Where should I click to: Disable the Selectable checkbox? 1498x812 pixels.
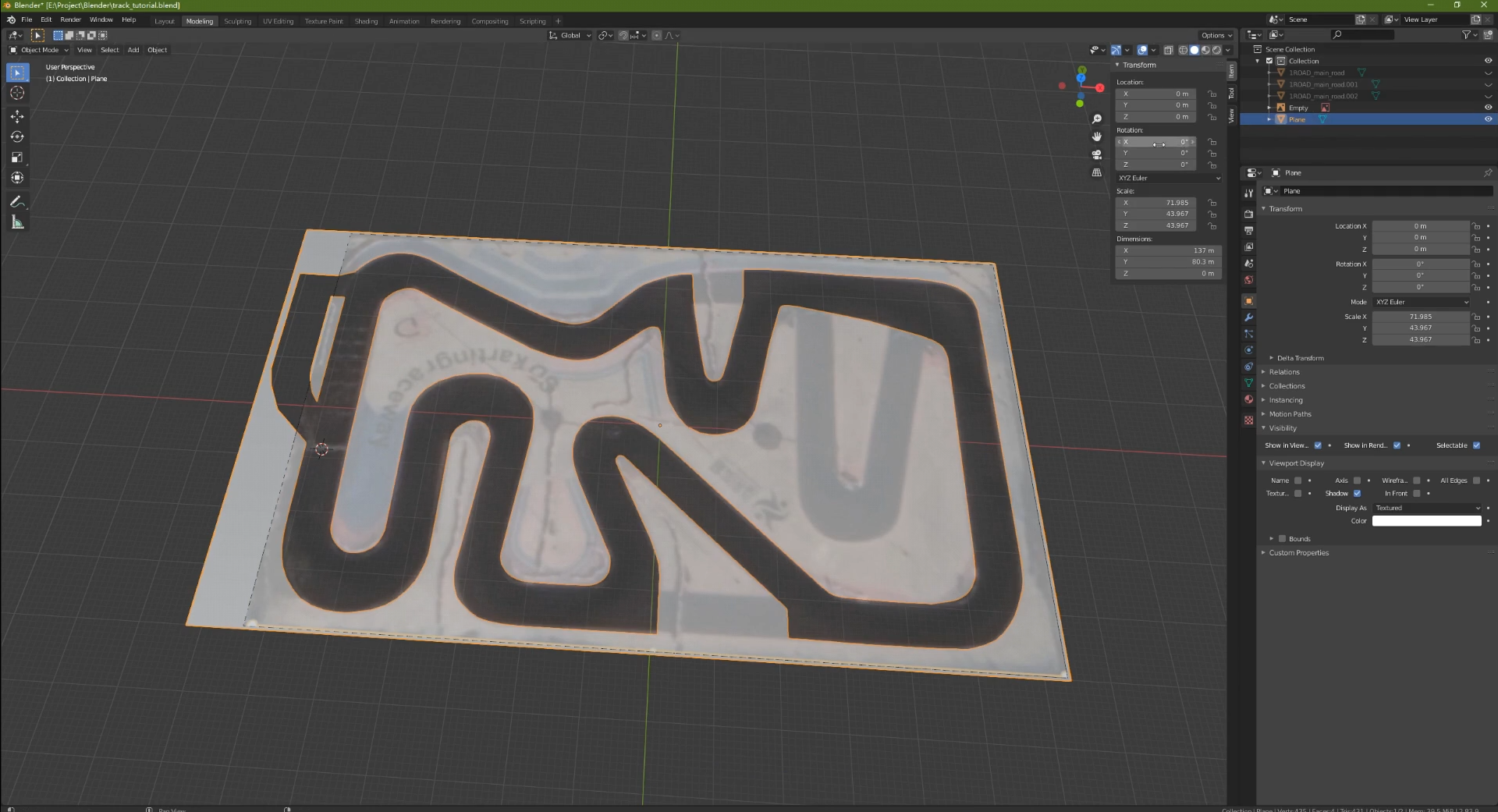(1476, 445)
